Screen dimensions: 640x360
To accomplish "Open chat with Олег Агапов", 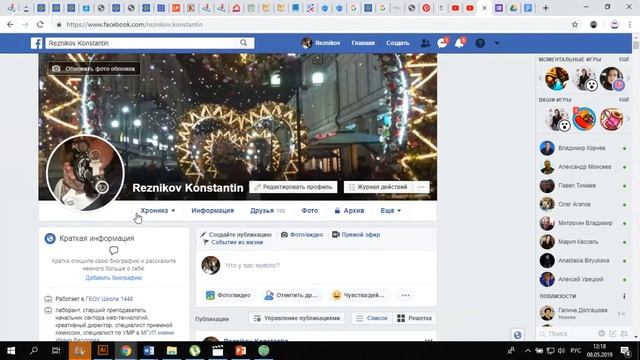I will click(x=583, y=204).
